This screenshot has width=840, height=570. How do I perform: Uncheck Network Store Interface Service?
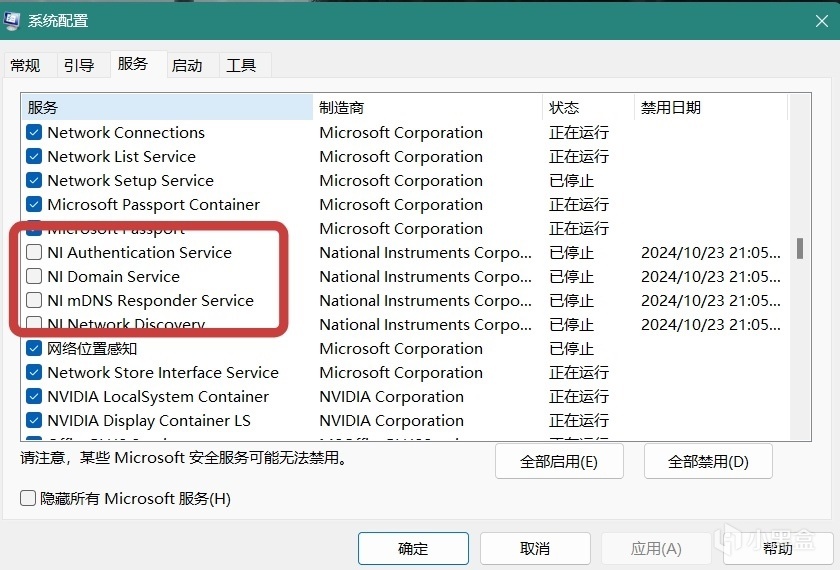coord(35,373)
